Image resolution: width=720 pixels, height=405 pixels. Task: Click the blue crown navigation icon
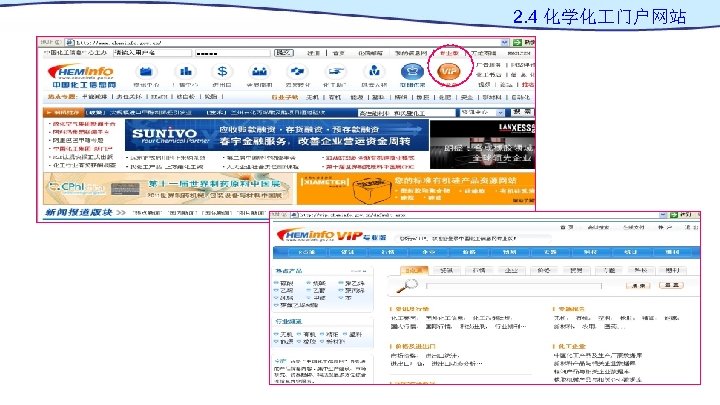412,72
